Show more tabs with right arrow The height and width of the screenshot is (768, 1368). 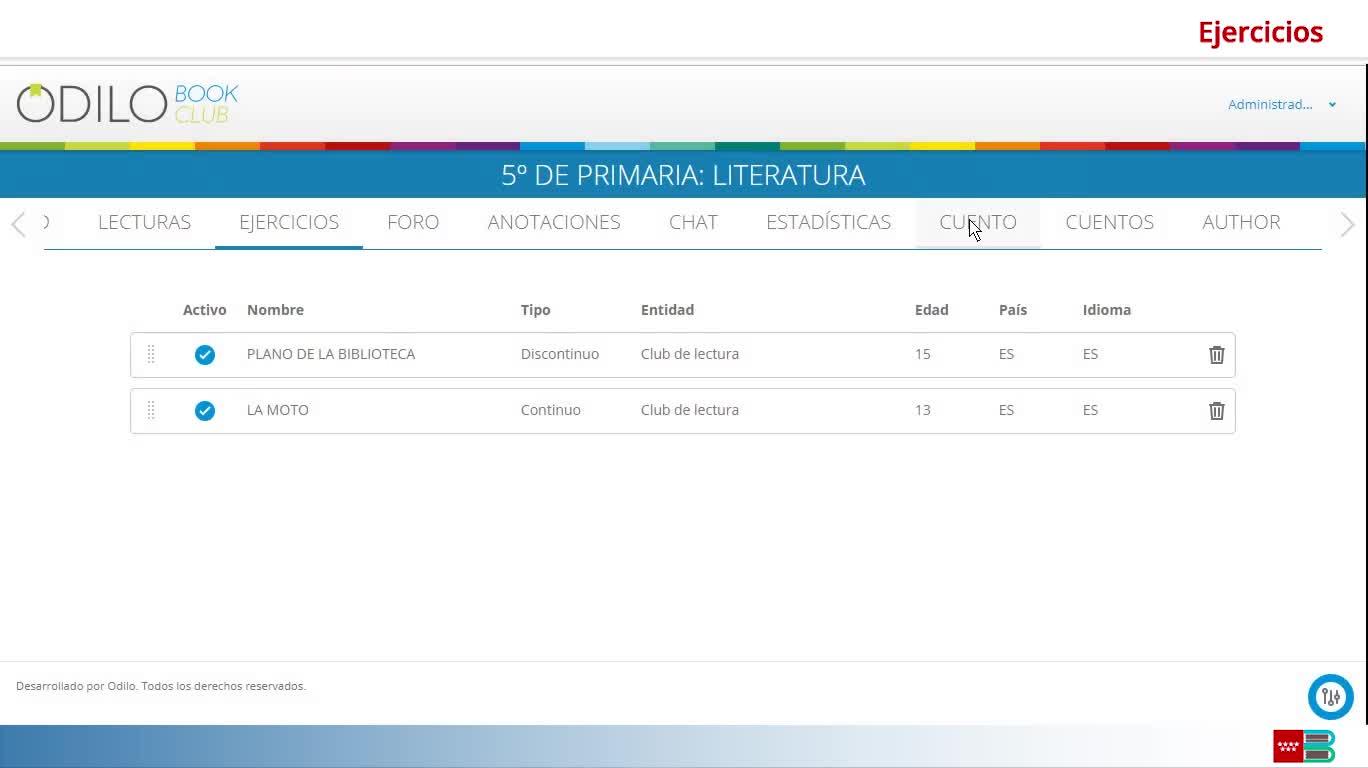[x=1347, y=224]
